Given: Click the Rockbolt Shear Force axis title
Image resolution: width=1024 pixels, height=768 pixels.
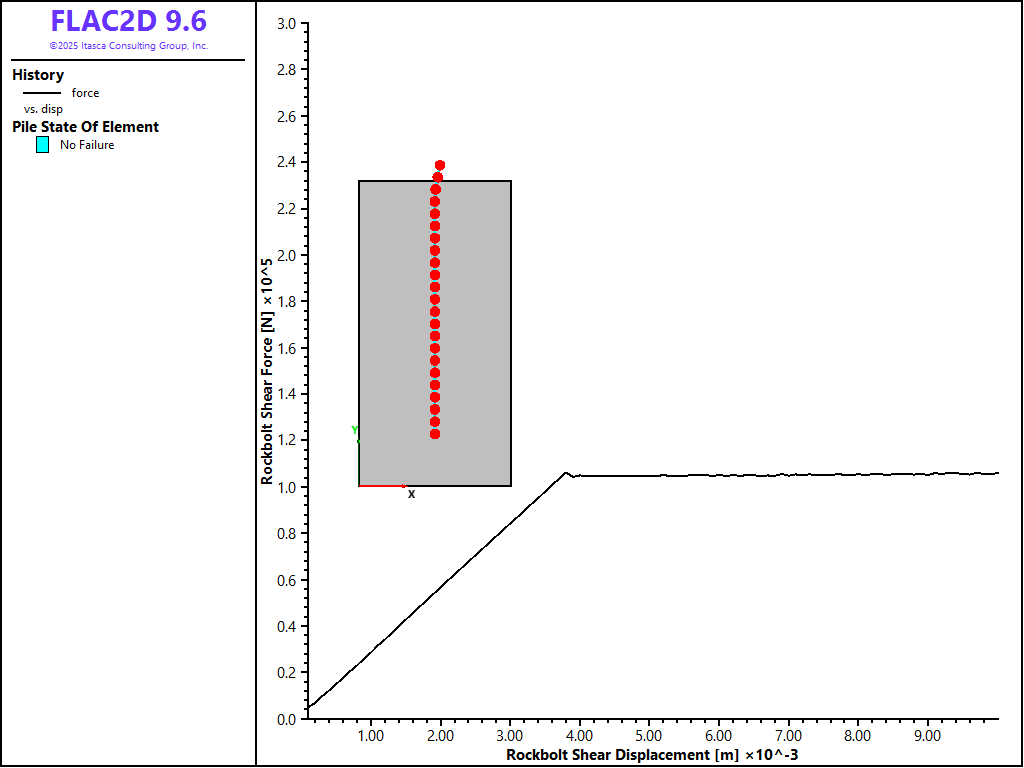Looking at the screenshot, I should pyautogui.click(x=268, y=371).
